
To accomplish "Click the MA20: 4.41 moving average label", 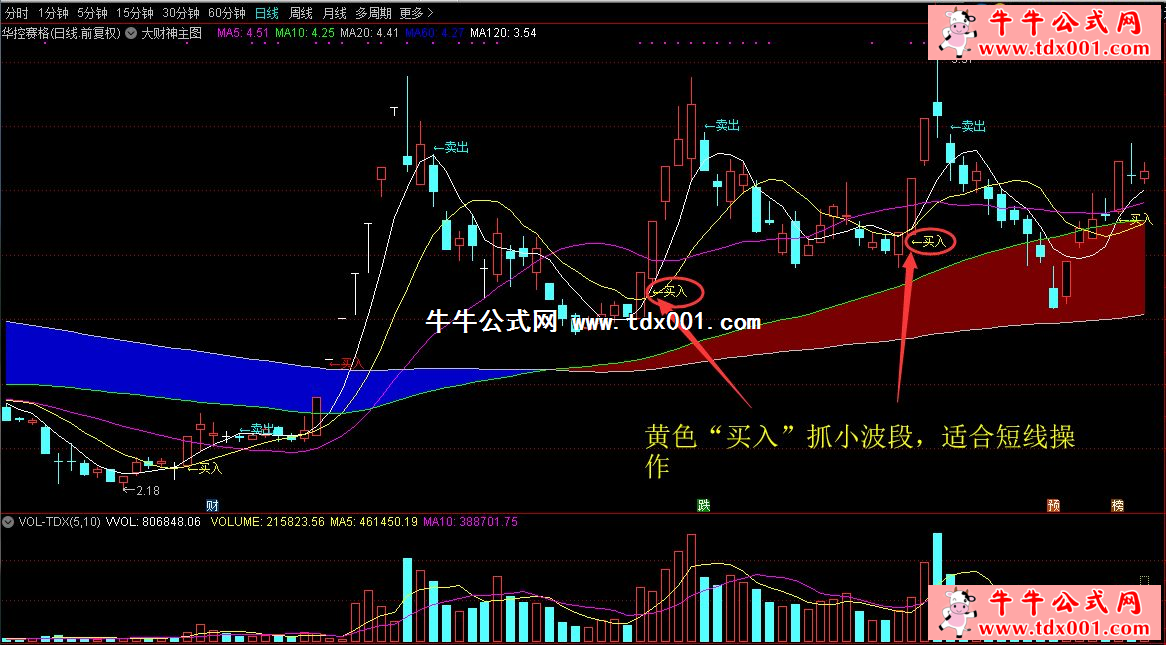I will 370,33.
